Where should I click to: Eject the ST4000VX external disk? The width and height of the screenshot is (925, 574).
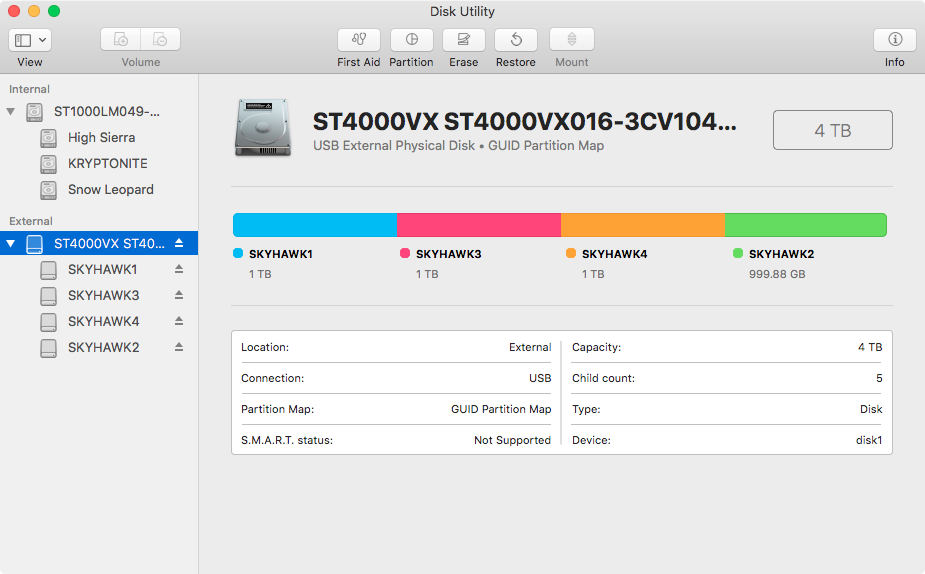[179, 243]
